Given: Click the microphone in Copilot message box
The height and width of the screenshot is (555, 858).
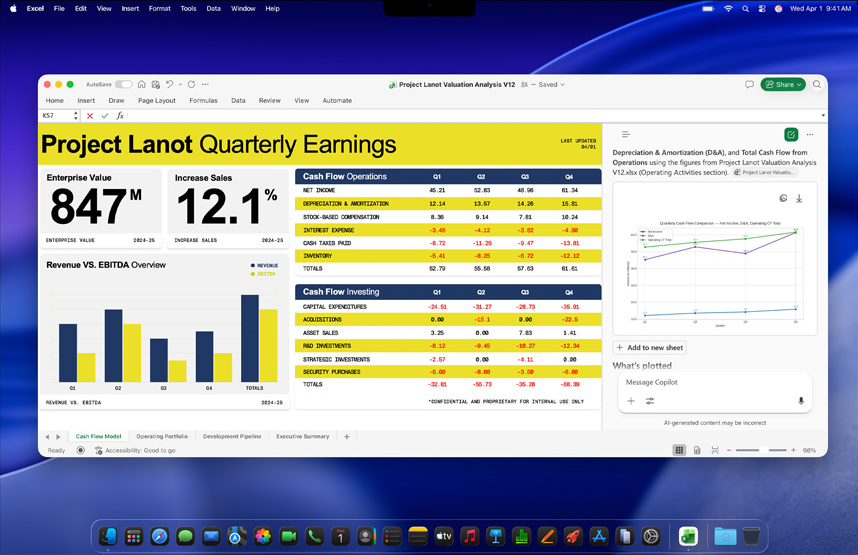Looking at the screenshot, I should [800, 401].
